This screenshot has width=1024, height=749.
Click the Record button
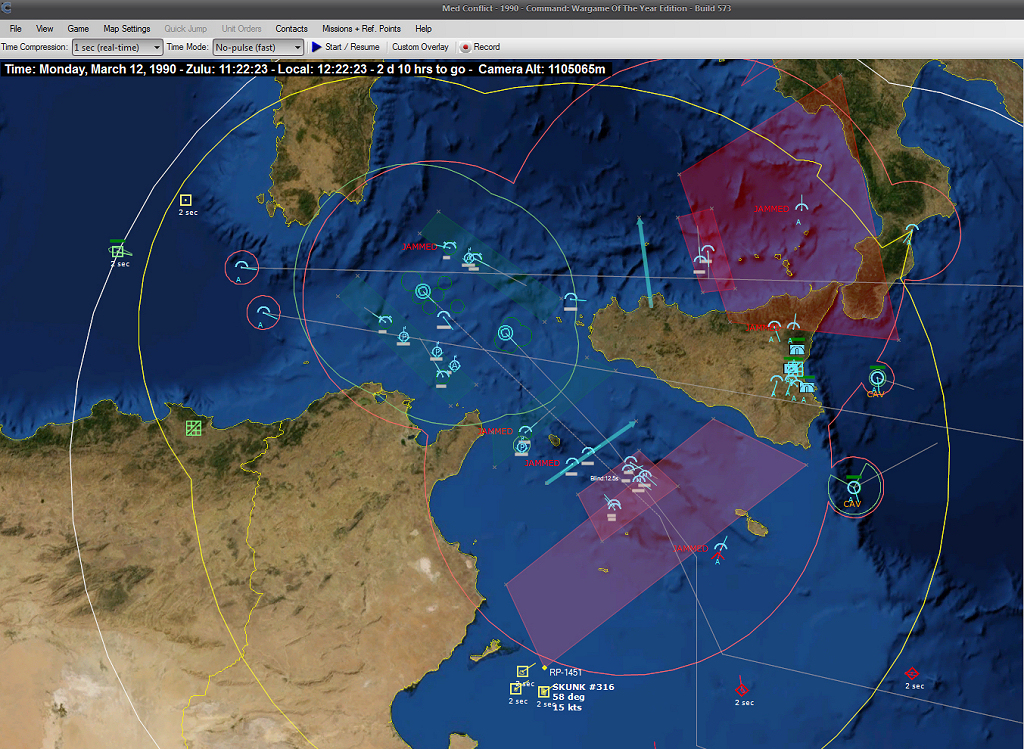(x=480, y=47)
